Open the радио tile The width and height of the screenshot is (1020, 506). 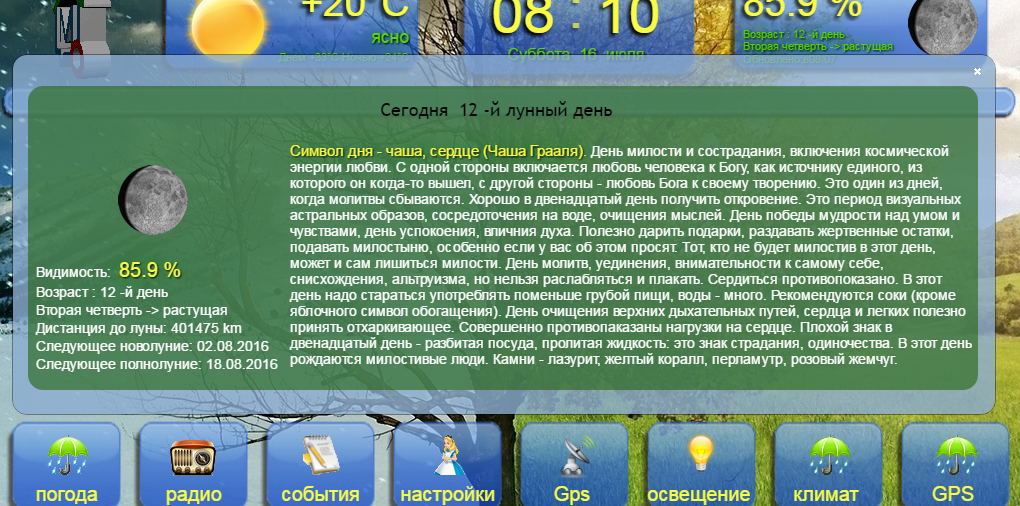click(x=193, y=464)
